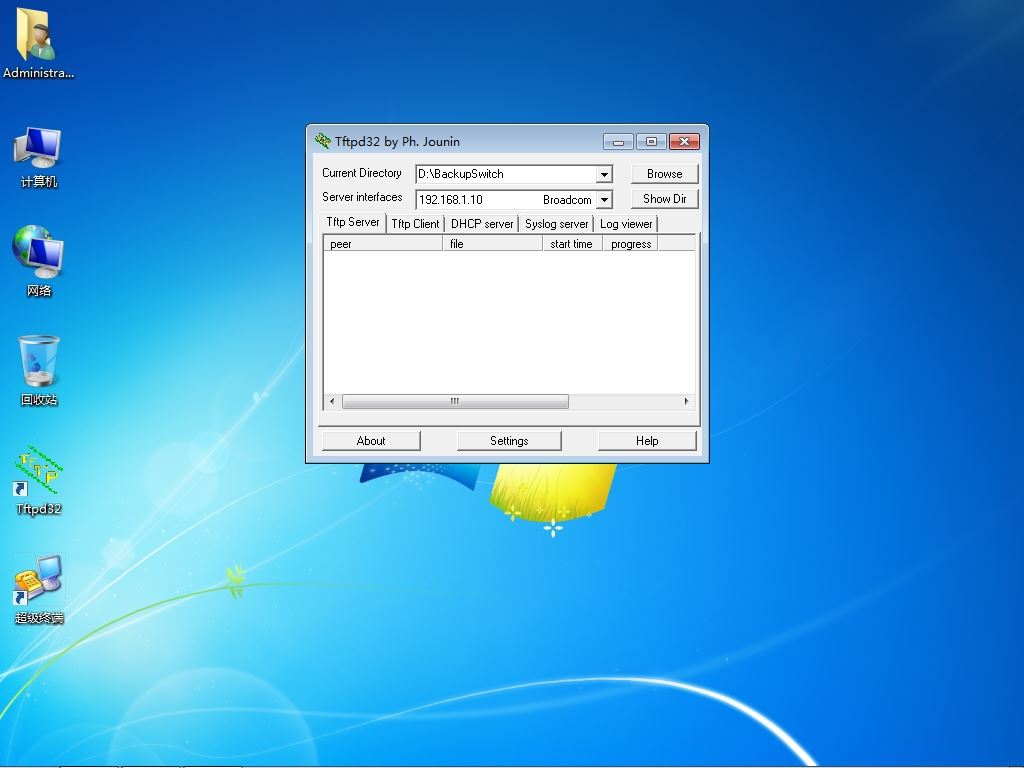Open the Syslog server tab
The image size is (1024, 768).
(x=556, y=224)
